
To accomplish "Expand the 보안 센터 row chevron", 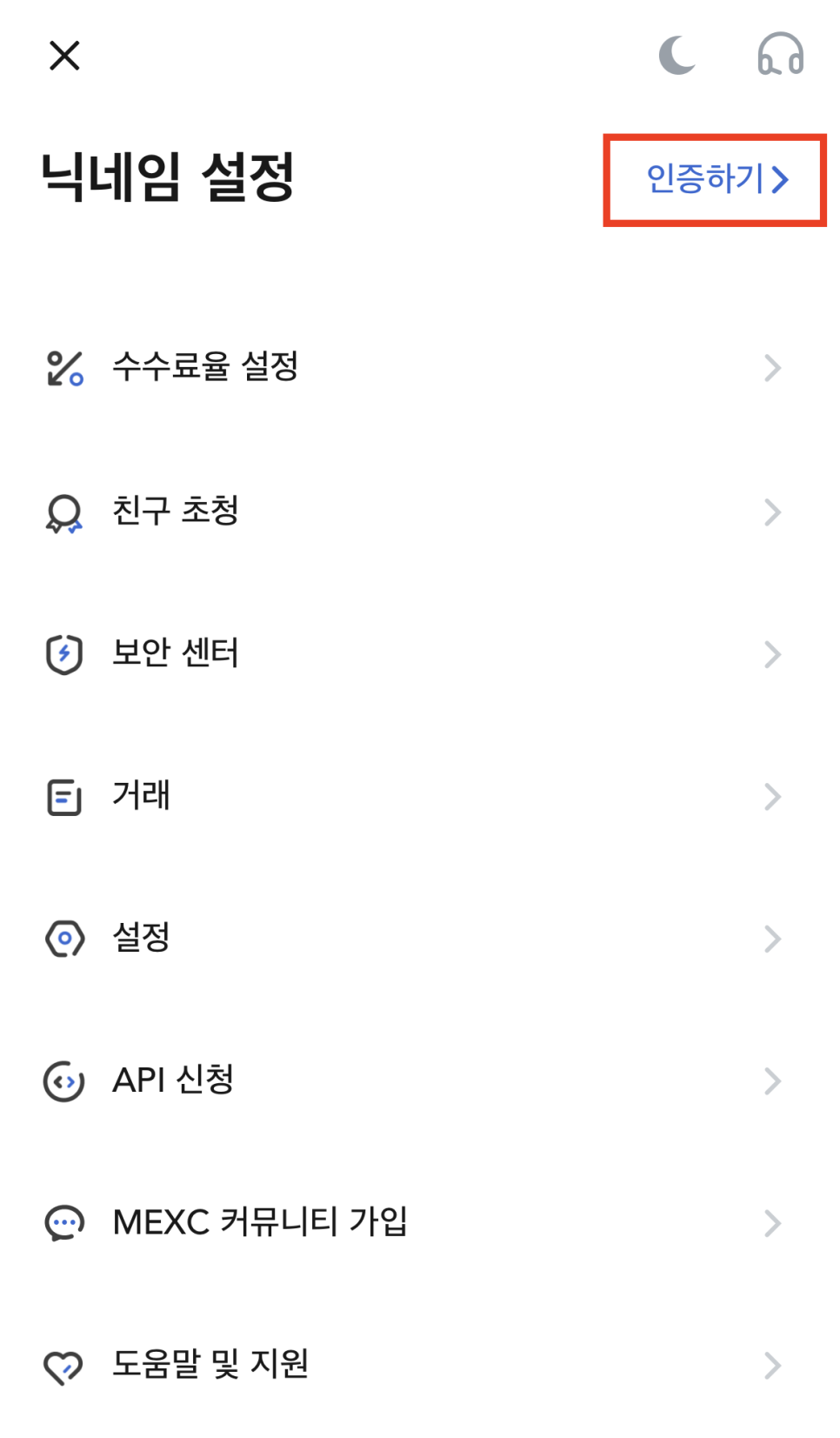I will (x=772, y=654).
